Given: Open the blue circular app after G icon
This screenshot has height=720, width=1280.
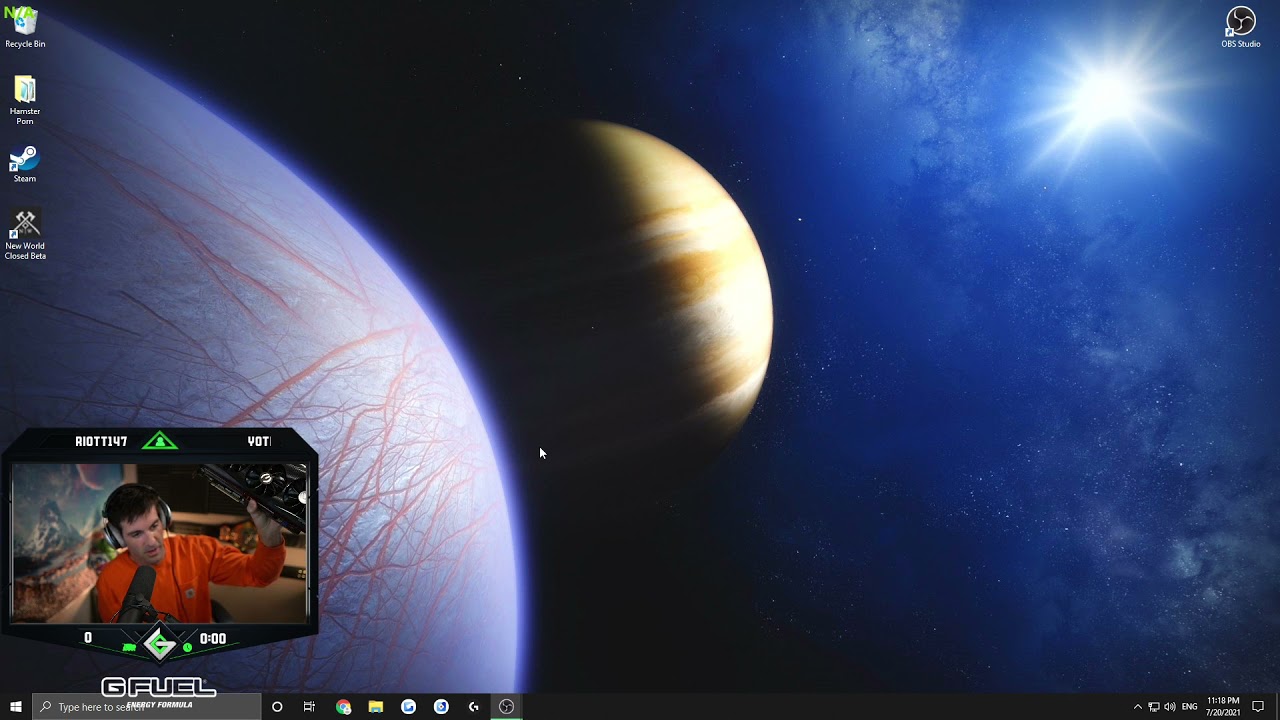Looking at the screenshot, I should click(x=441, y=707).
